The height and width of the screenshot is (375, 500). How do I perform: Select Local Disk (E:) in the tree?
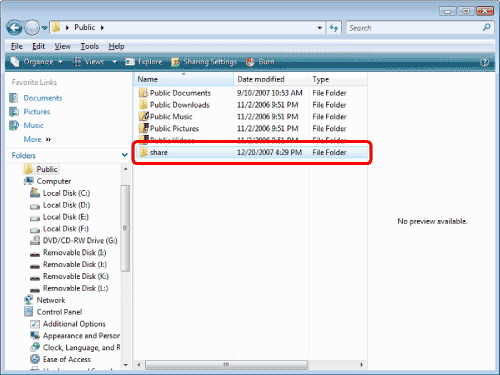click(x=66, y=217)
